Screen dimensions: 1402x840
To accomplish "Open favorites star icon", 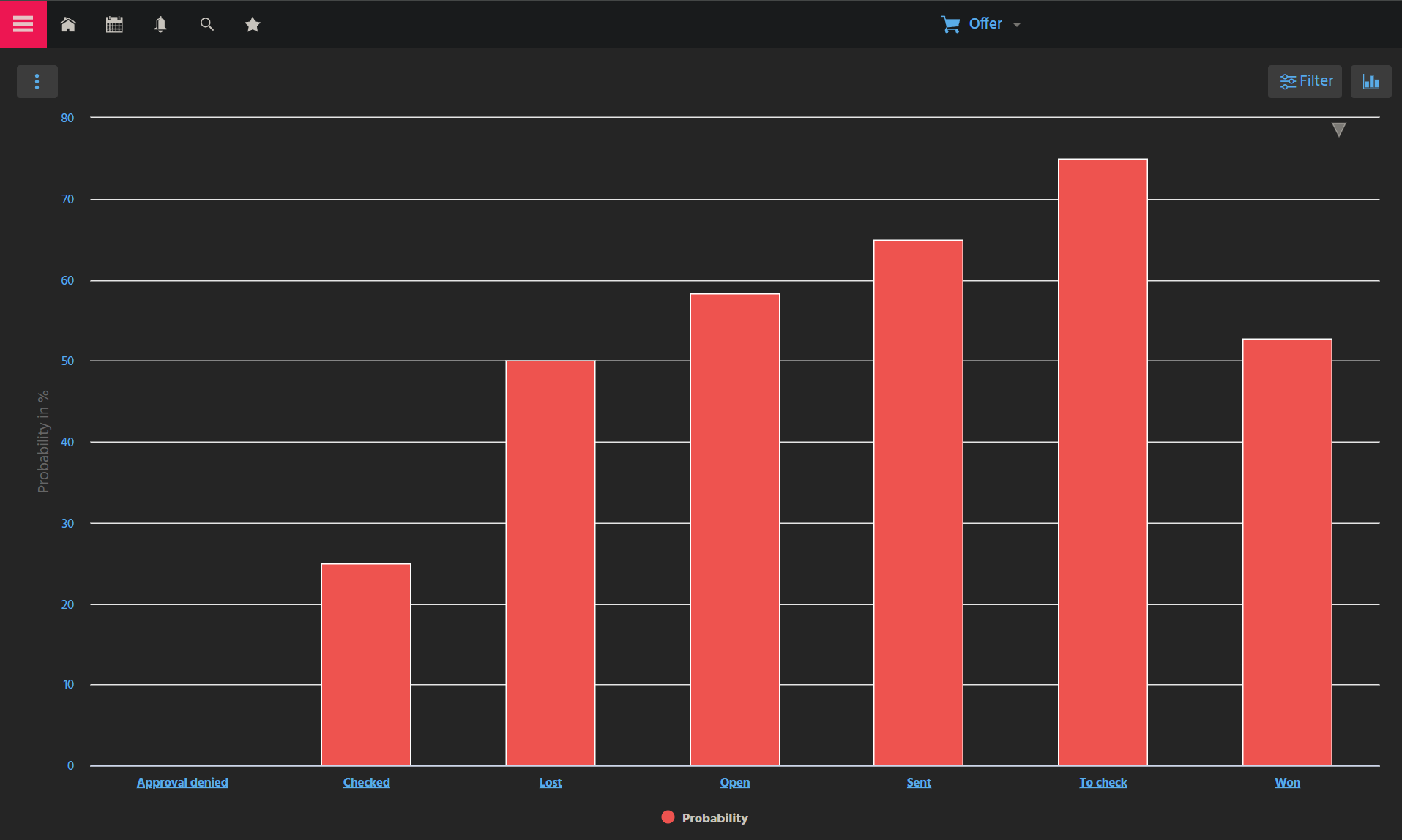I will [x=253, y=24].
